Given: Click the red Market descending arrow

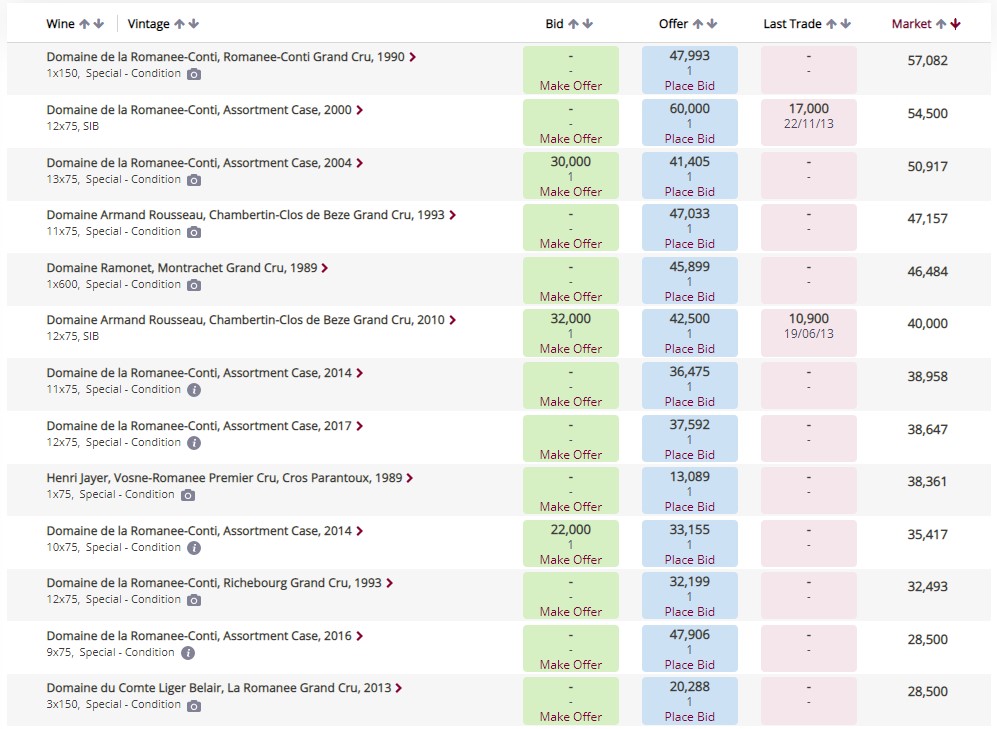Looking at the screenshot, I should point(955,24).
